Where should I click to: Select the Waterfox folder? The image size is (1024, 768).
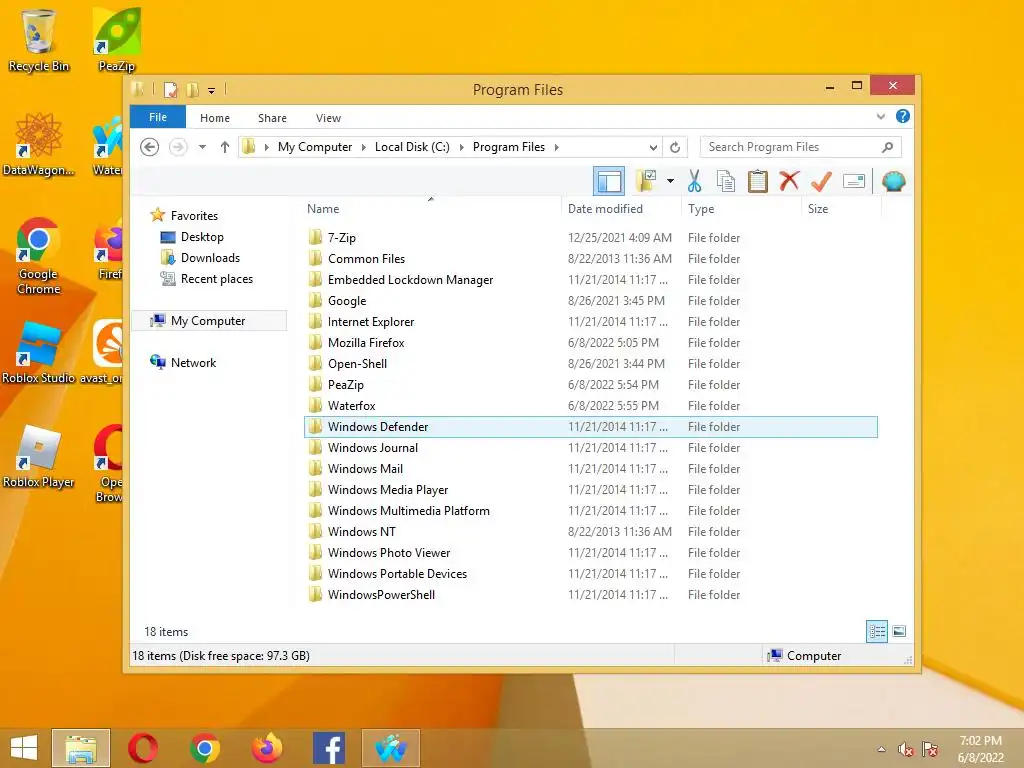(351, 406)
